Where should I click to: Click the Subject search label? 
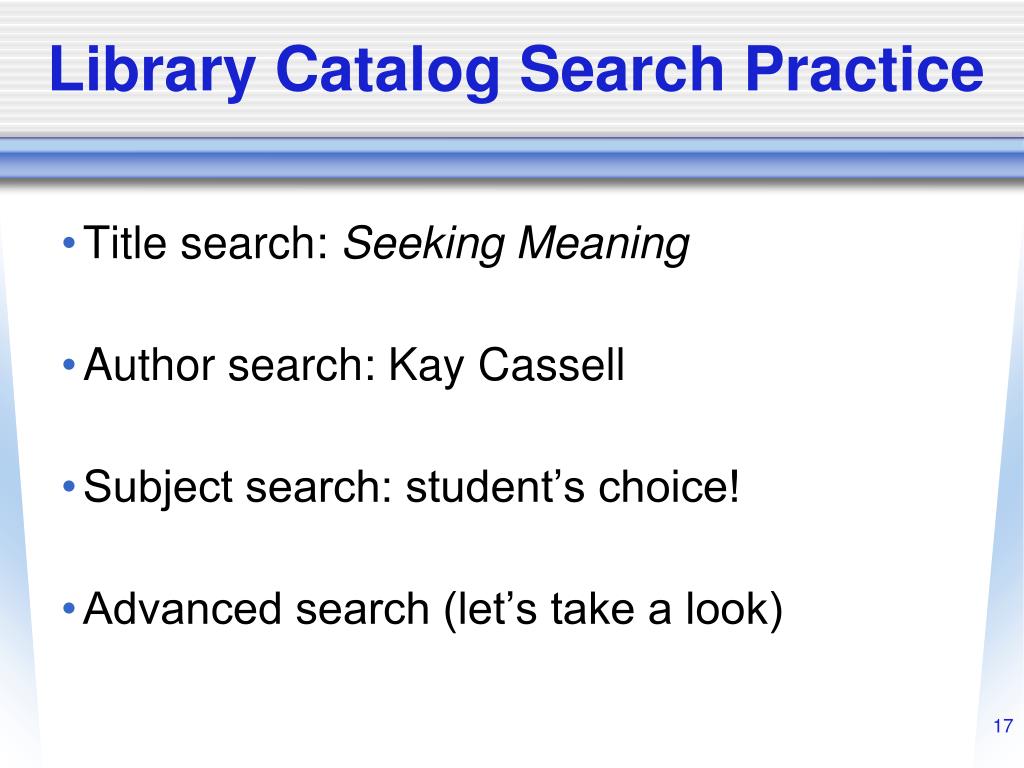pyautogui.click(x=238, y=489)
